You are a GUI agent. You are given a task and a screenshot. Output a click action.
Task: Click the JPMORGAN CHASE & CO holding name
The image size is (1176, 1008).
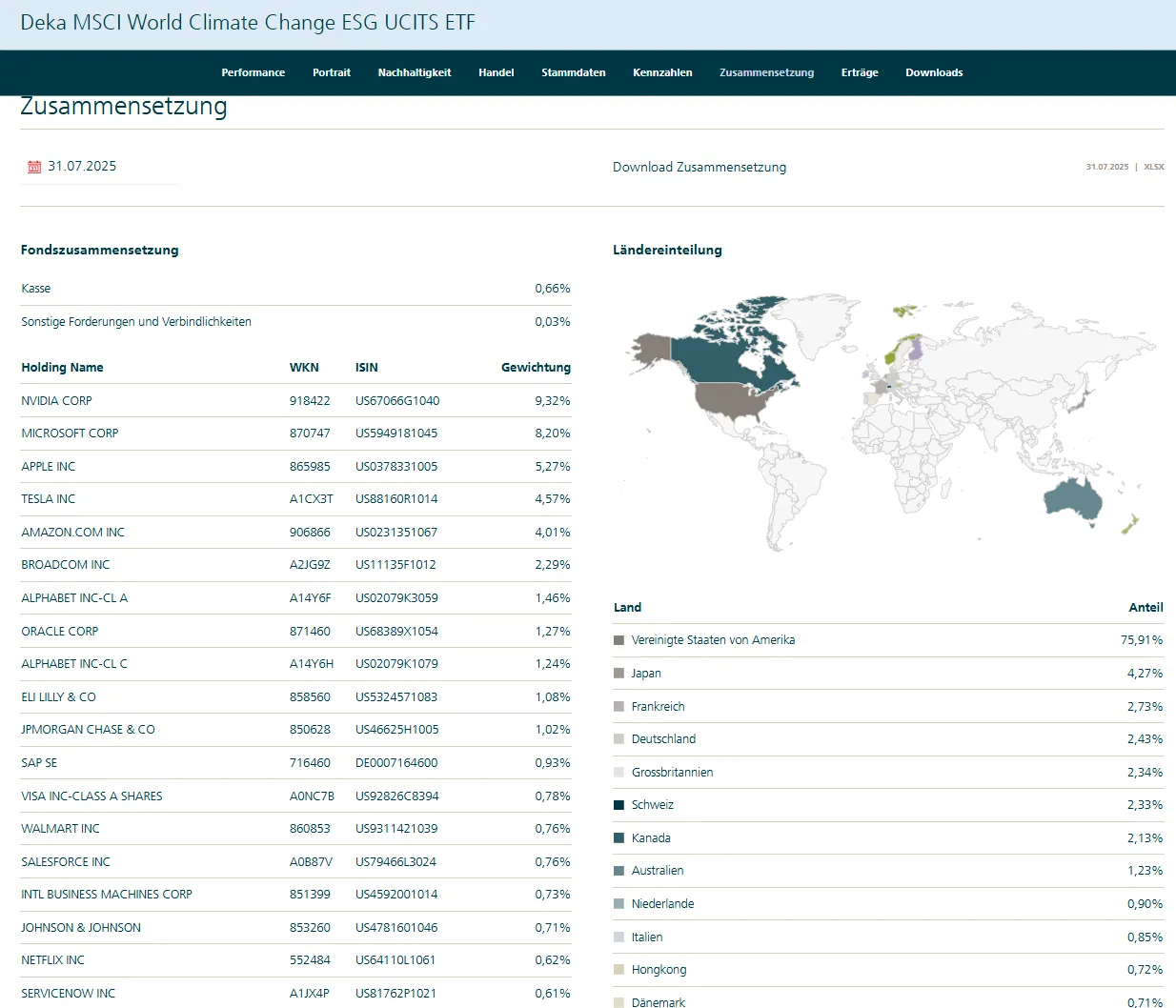(88, 730)
